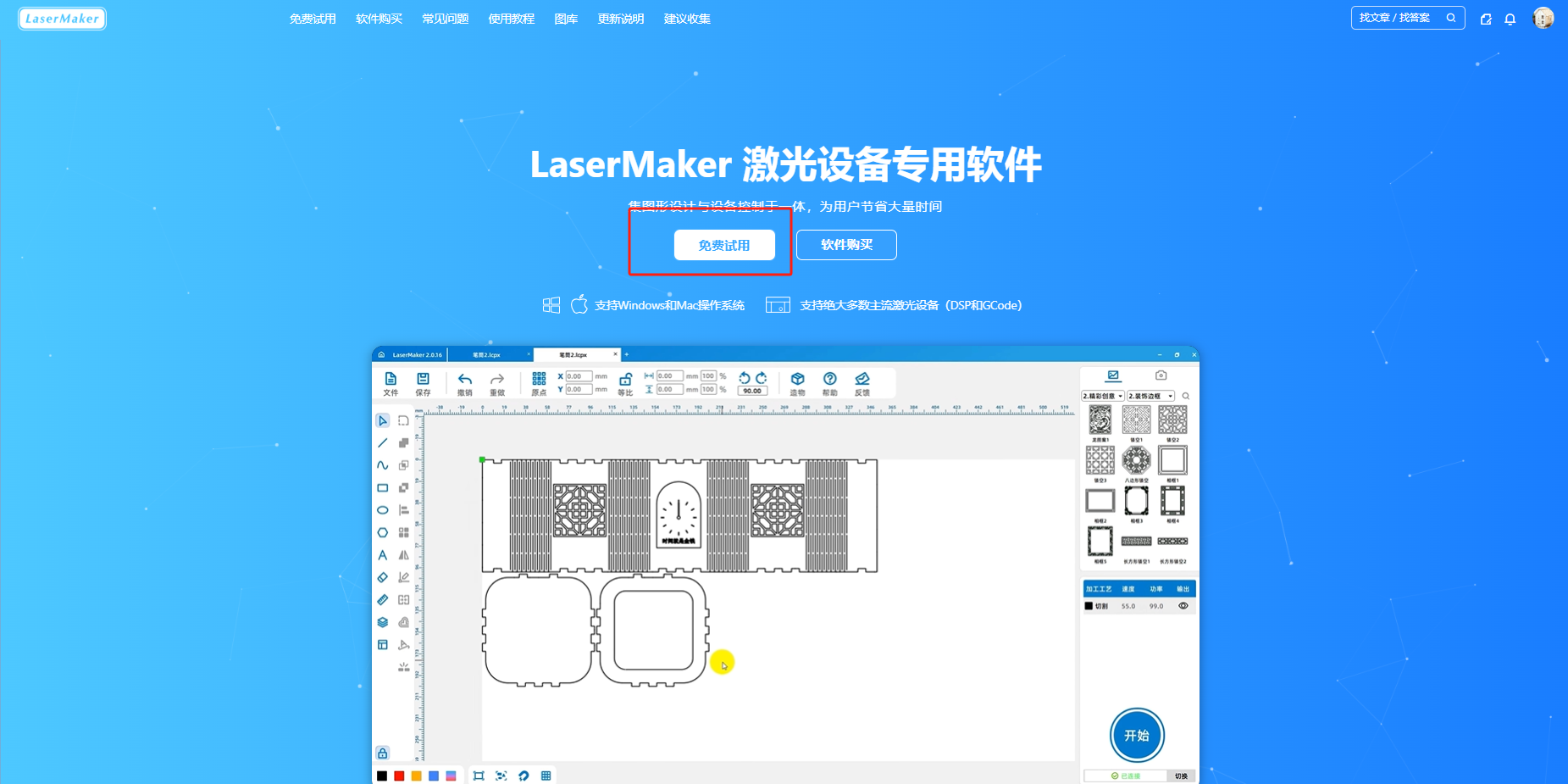The width and height of the screenshot is (1568, 784).
Task: Select the curve drawing tool
Action: 383,465
